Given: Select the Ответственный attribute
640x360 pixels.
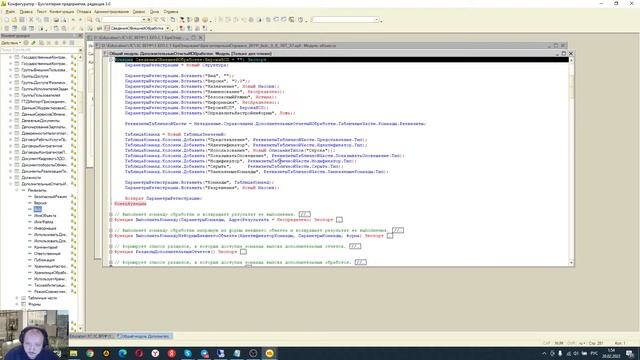Looking at the screenshot, I should tap(47, 253).
